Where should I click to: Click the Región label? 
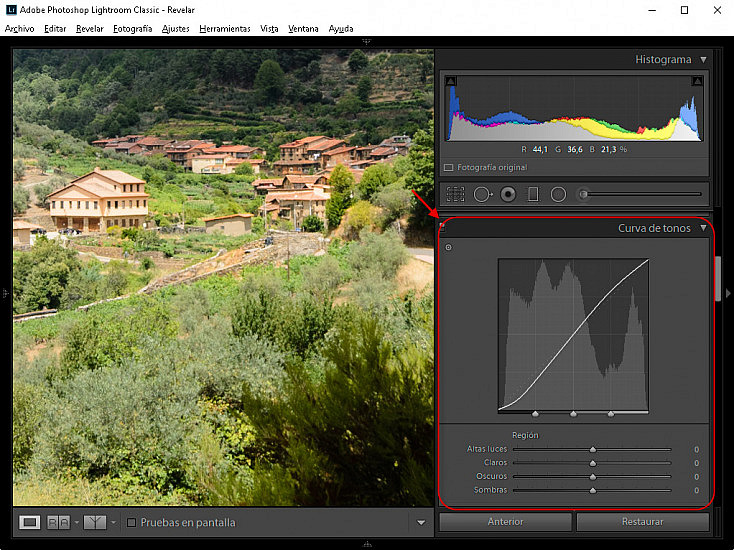pos(525,435)
